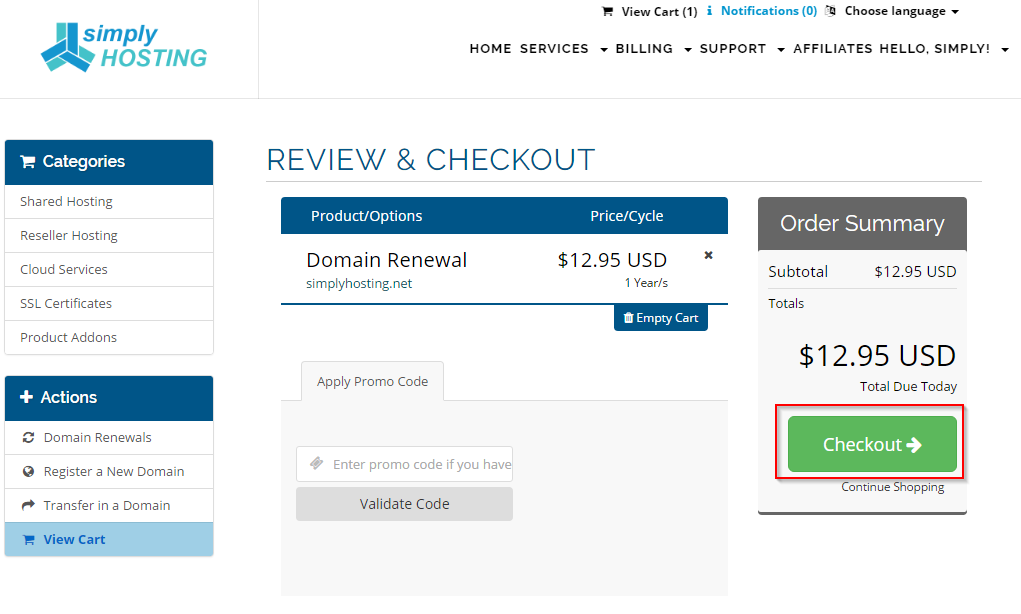Viewport: 1021px width, 614px height.
Task: Click the Order Summary heading
Action: [862, 223]
